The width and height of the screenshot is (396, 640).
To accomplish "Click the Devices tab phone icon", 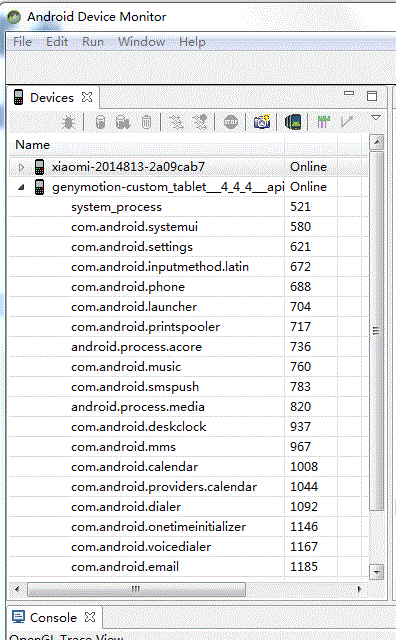I will click(x=18, y=97).
